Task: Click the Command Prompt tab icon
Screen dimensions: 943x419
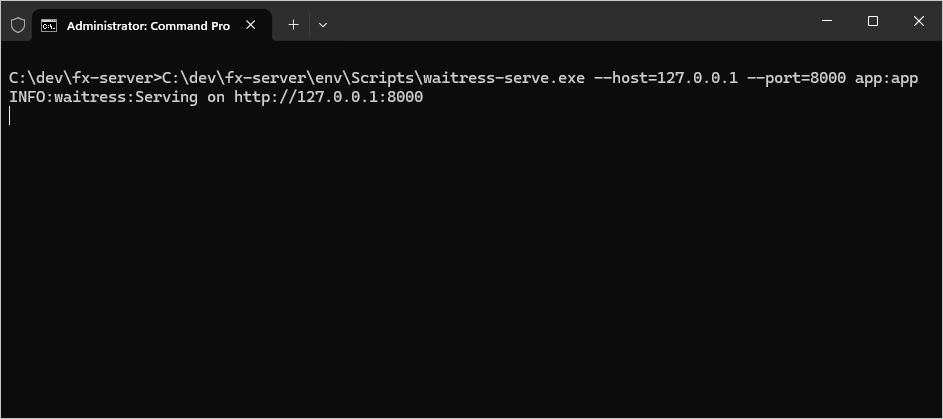Action: coord(49,25)
